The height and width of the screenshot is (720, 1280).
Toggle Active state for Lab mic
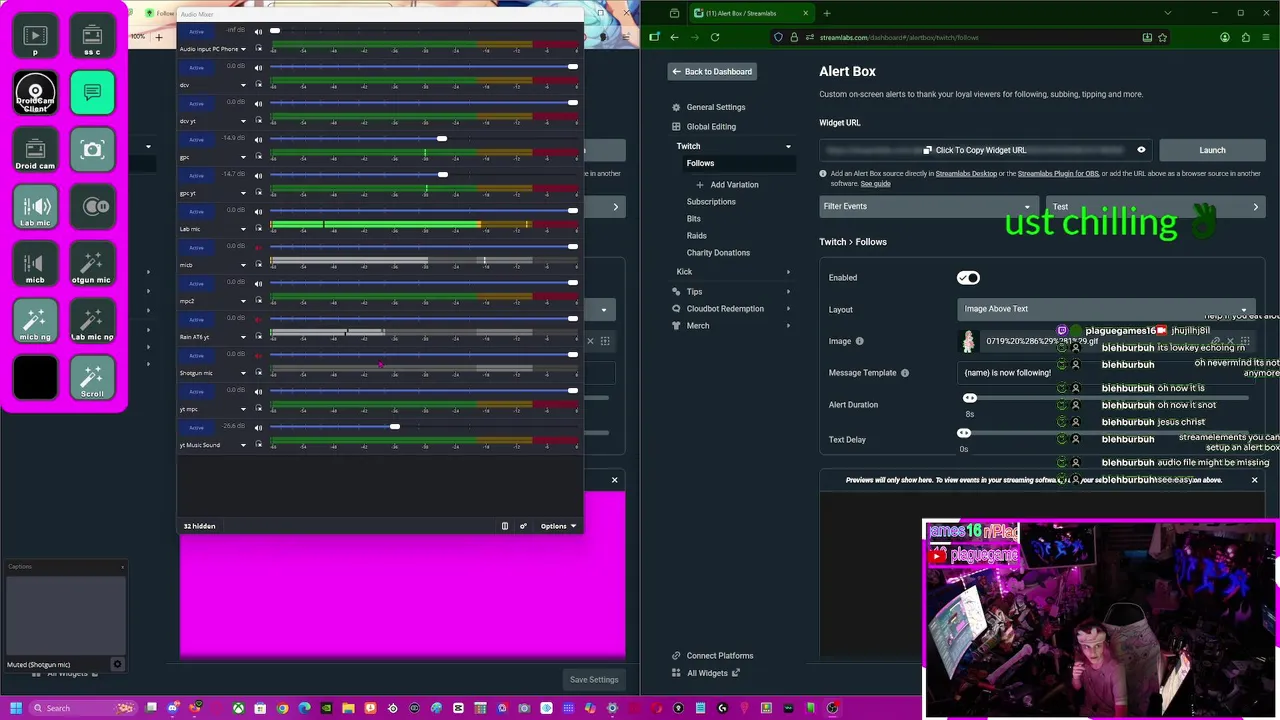197,211
